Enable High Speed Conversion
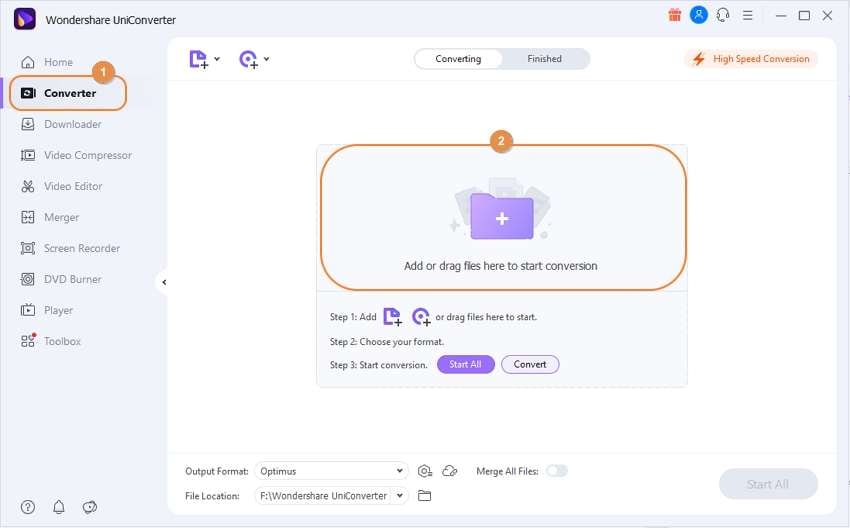This screenshot has width=850, height=528. click(x=751, y=59)
